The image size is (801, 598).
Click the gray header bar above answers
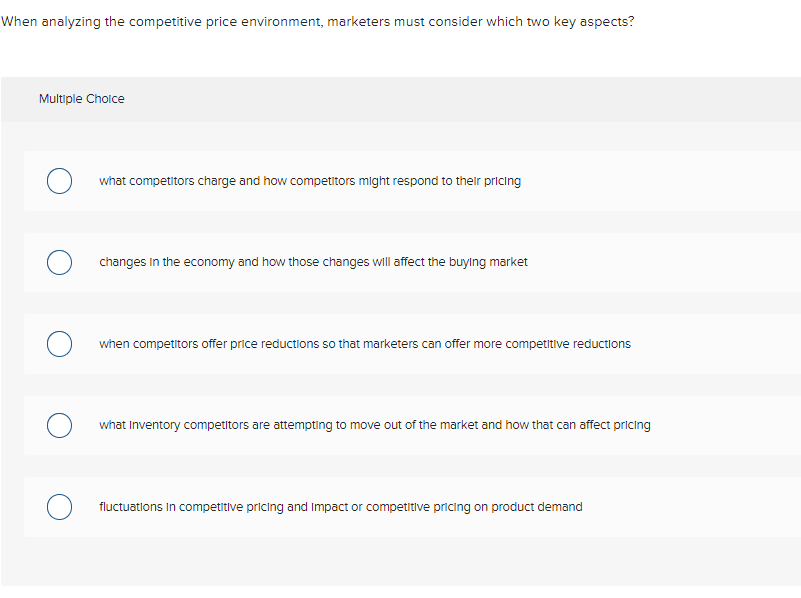pos(400,99)
